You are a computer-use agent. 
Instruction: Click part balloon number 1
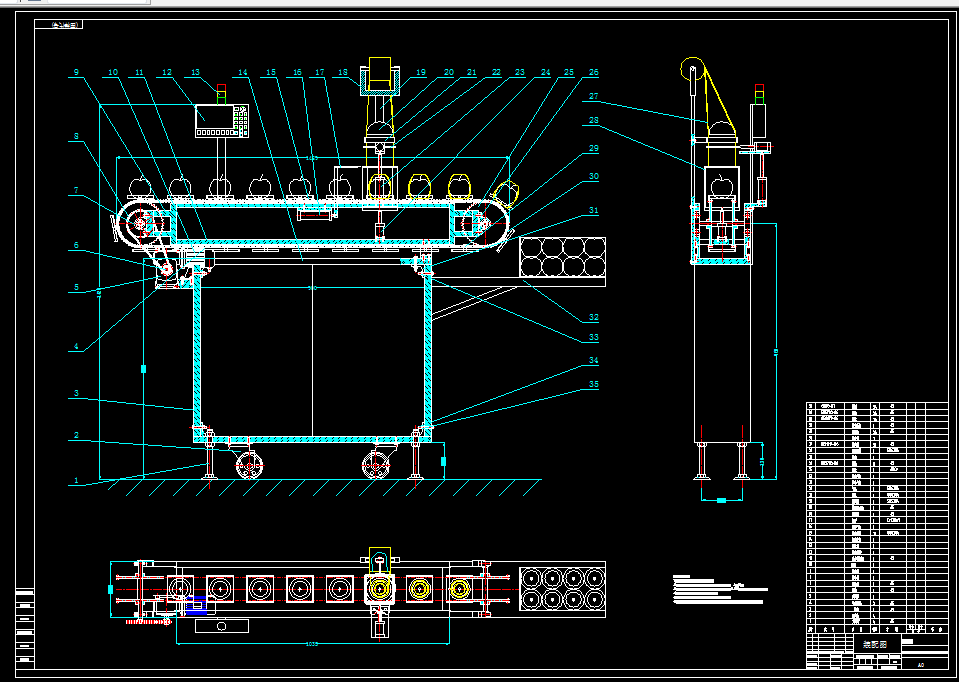coord(76,480)
